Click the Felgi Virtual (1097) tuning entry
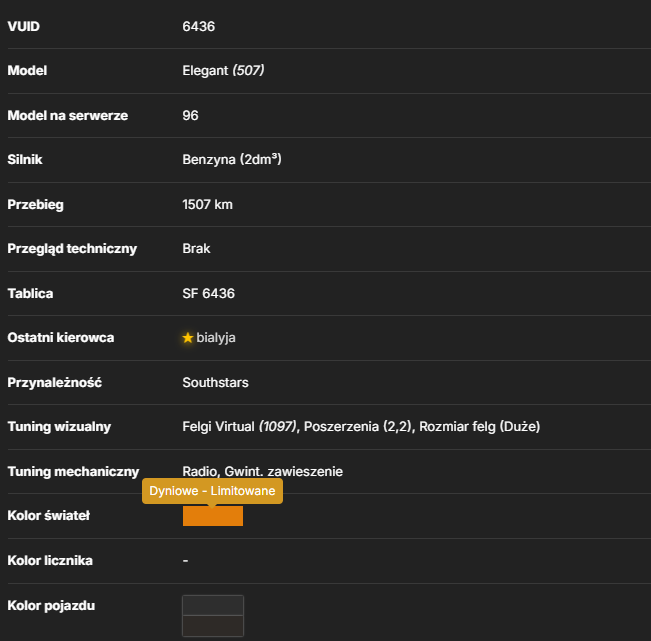 (240, 427)
